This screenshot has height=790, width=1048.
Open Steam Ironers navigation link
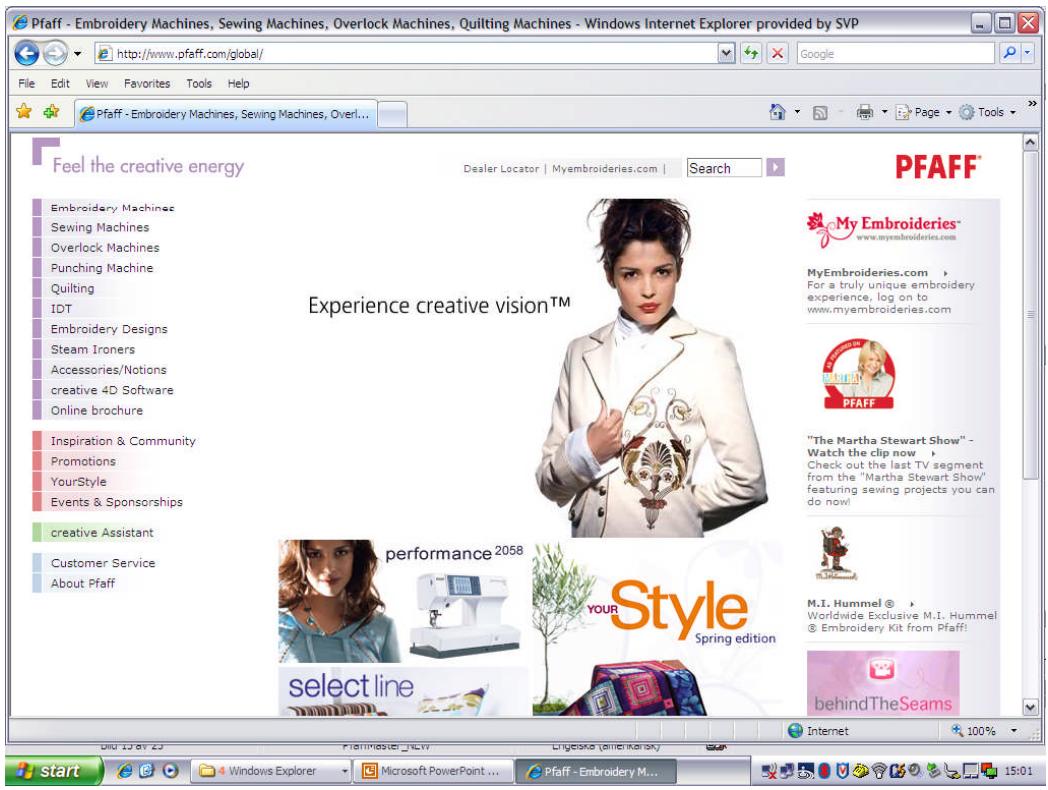93,350
